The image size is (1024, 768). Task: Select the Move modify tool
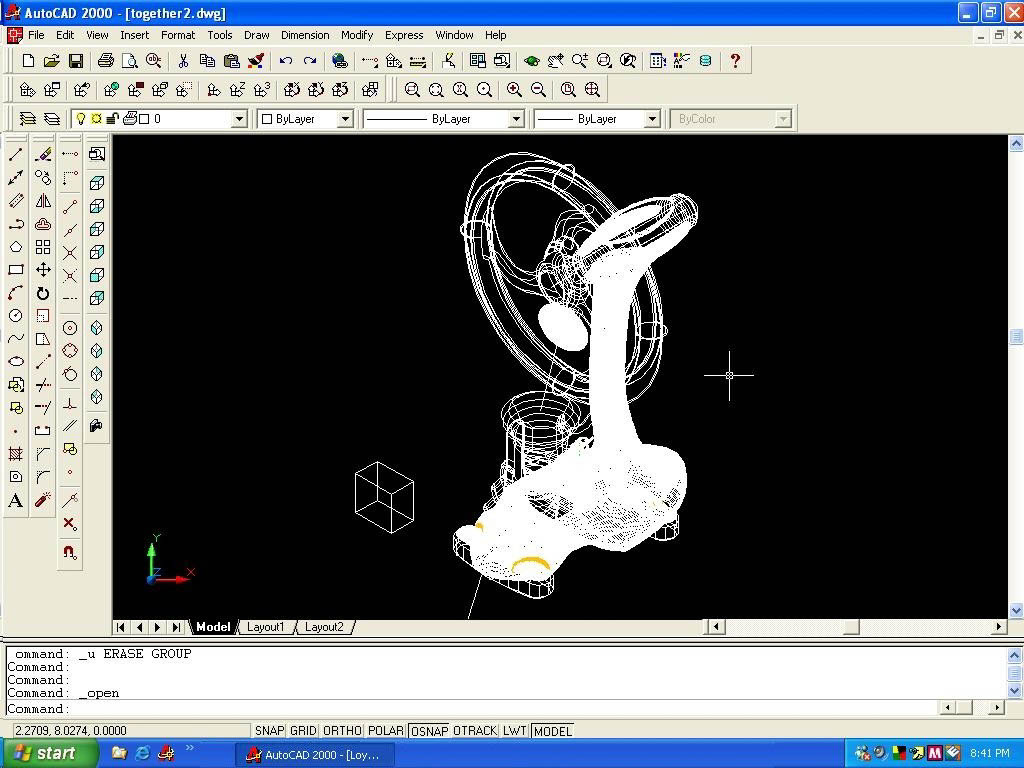[x=43, y=270]
